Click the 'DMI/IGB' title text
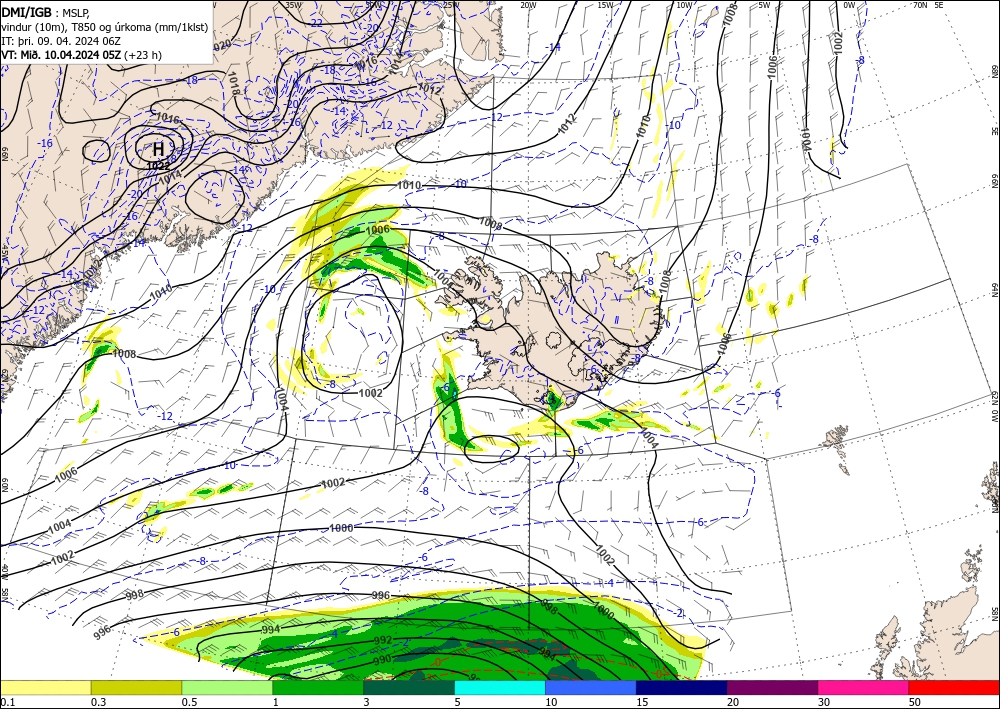 tap(26, 11)
